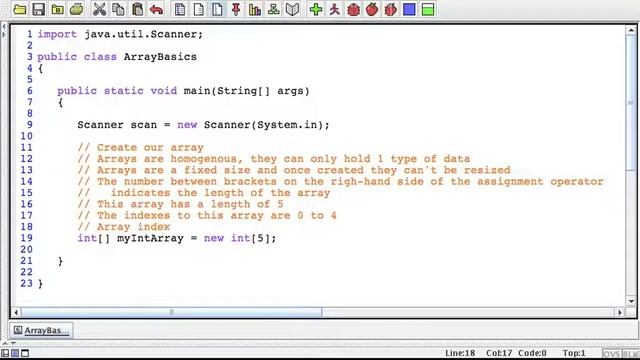Viewport: 640px width, 360px height.
Task: Click the green window toolbar icon
Action: pos(428,9)
